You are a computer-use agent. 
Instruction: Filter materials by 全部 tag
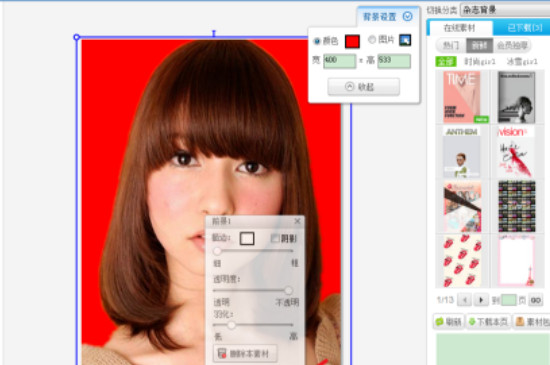446,62
